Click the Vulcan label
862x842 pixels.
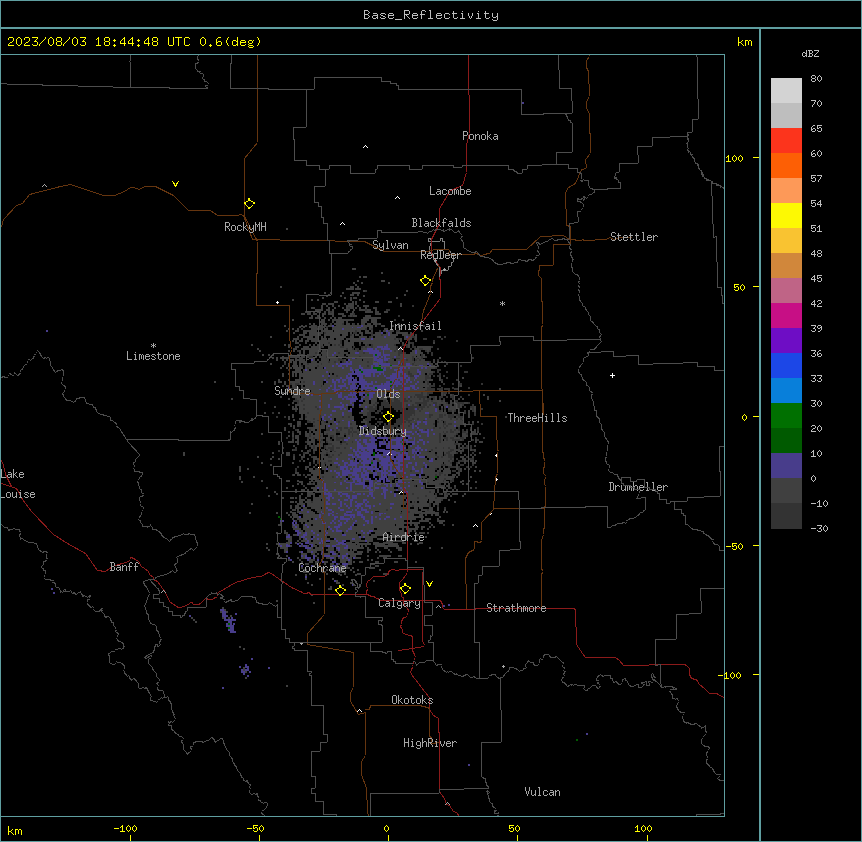tap(543, 792)
